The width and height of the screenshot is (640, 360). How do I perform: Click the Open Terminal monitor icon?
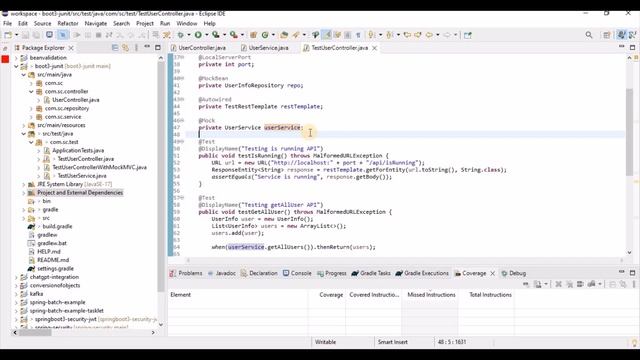pos(49,35)
